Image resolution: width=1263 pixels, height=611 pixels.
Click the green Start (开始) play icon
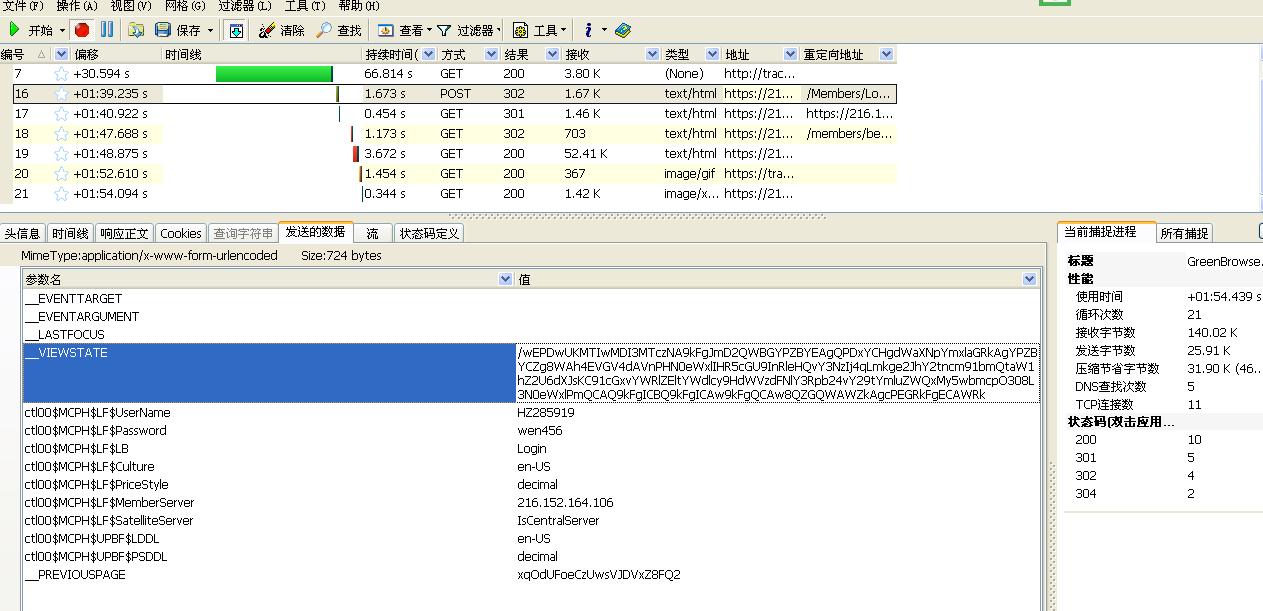14,30
